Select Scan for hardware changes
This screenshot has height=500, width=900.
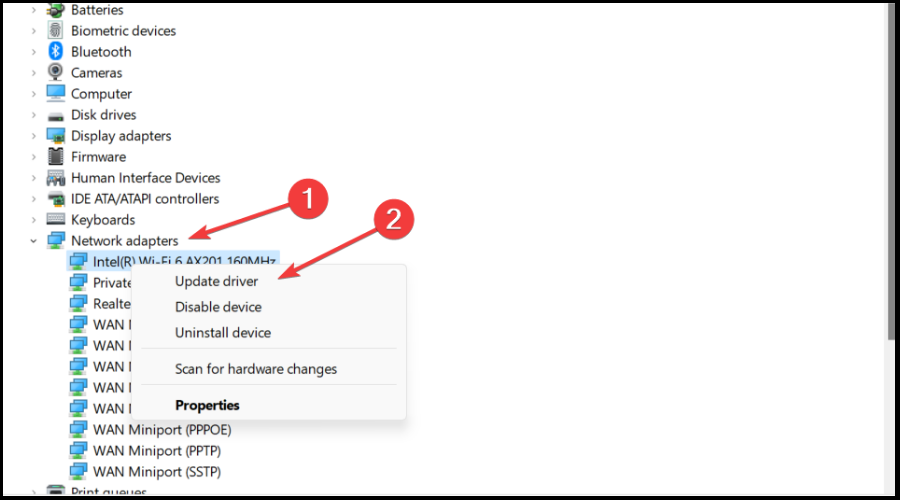pyautogui.click(x=256, y=369)
